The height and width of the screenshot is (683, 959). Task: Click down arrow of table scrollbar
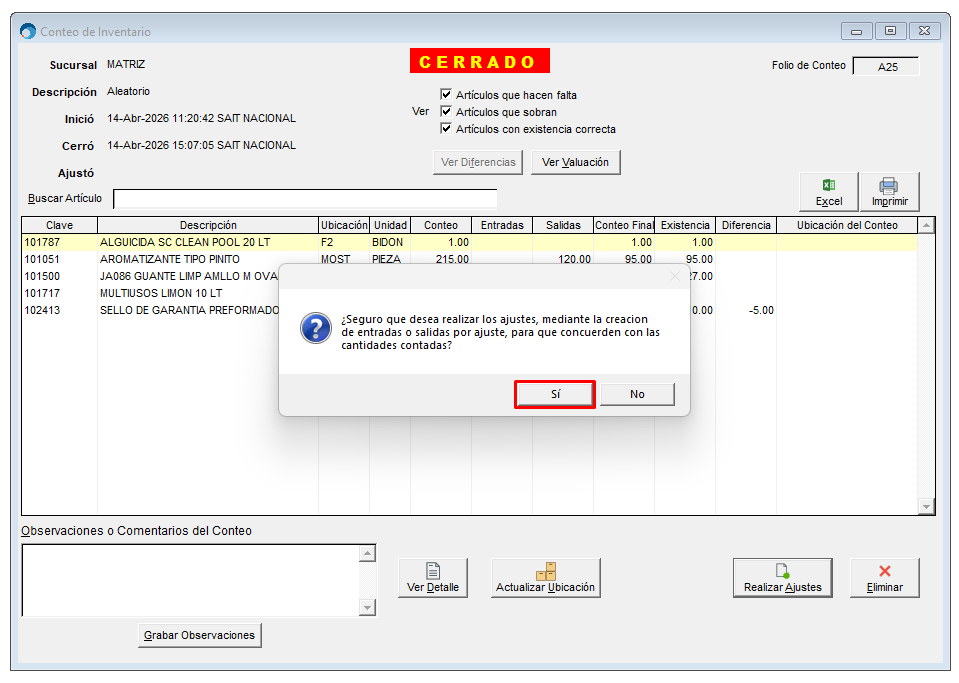point(926,507)
